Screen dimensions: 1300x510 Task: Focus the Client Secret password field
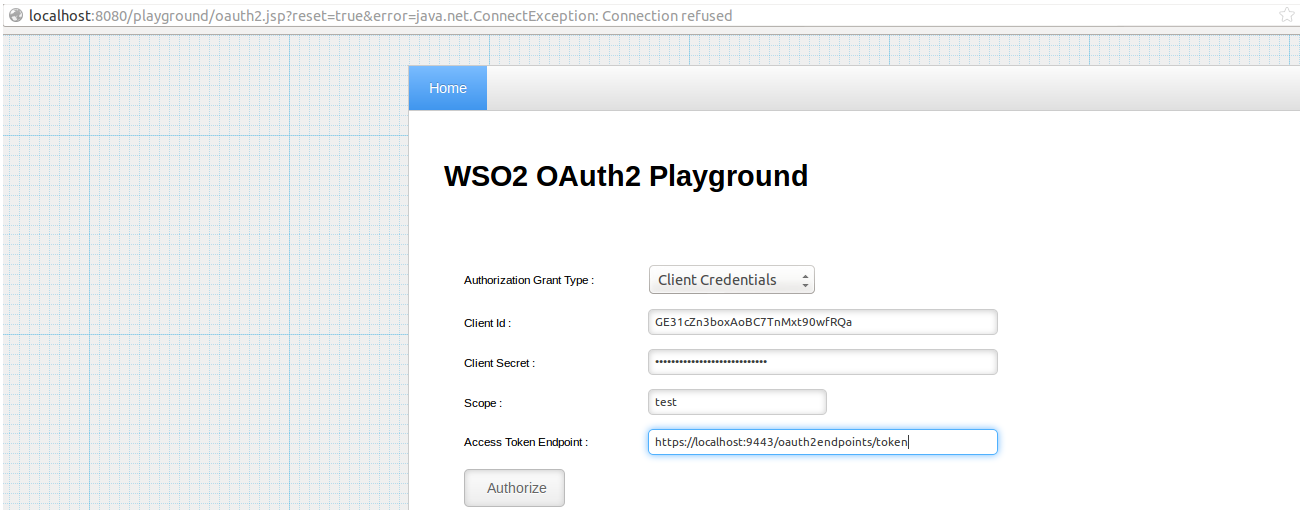tap(823, 362)
